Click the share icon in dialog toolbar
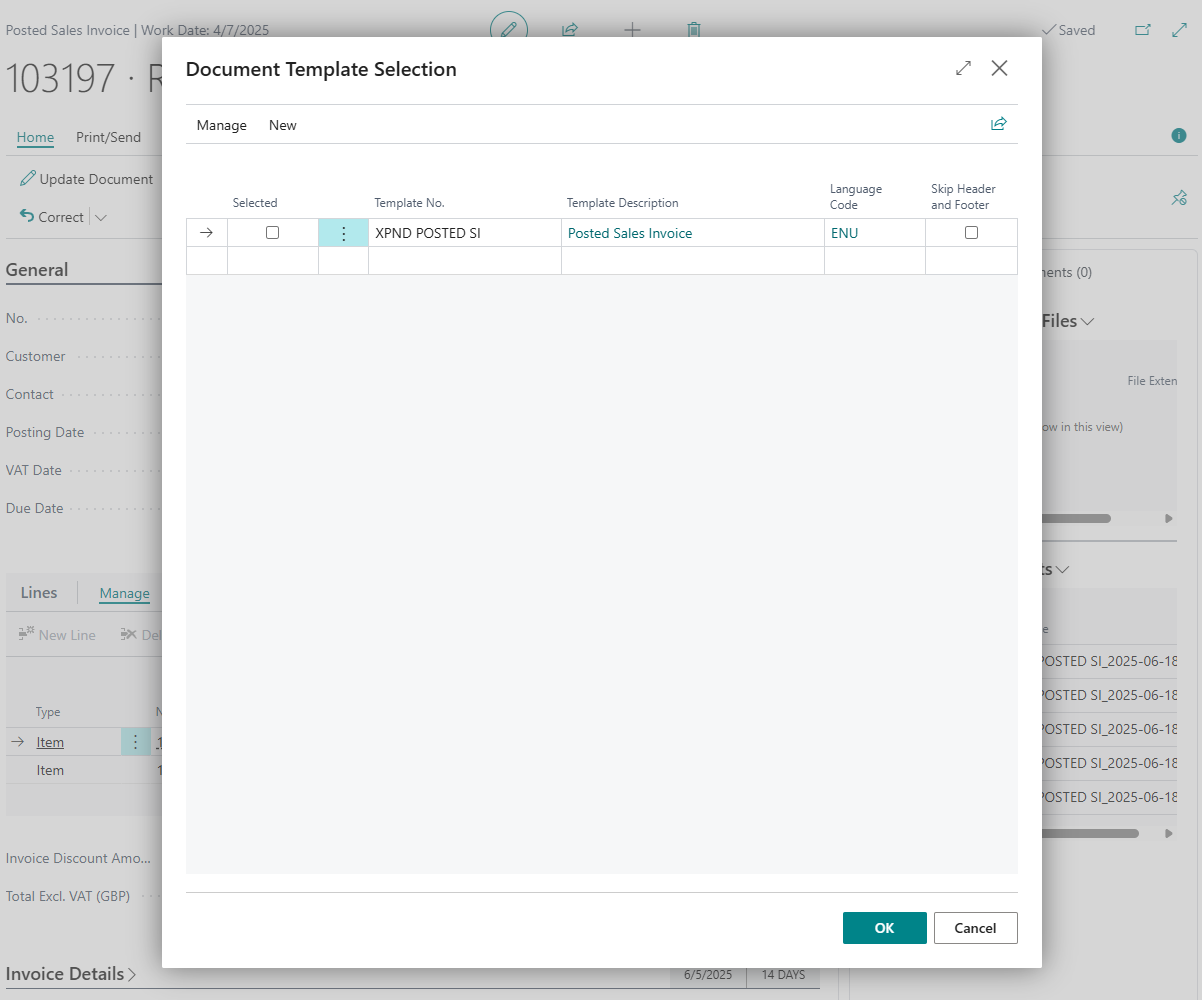 tap(998, 124)
